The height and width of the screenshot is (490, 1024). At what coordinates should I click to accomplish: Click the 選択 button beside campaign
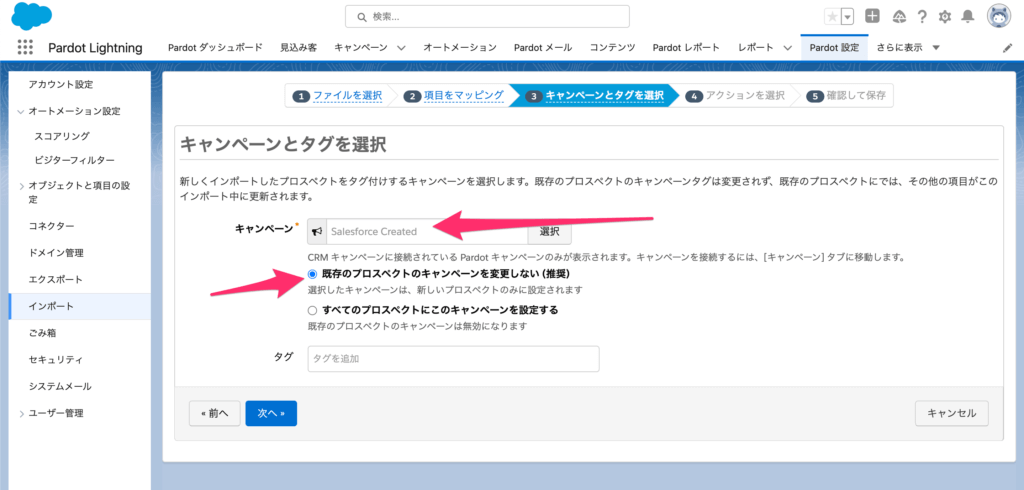click(x=549, y=231)
